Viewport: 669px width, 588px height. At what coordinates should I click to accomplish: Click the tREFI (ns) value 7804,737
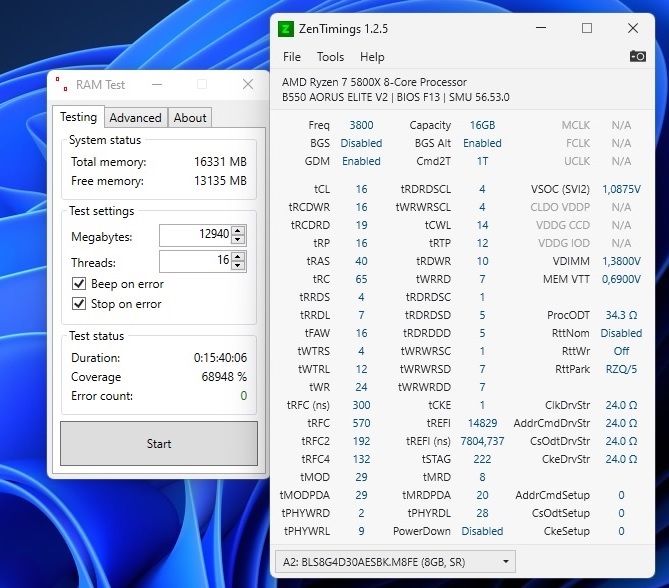click(x=482, y=441)
